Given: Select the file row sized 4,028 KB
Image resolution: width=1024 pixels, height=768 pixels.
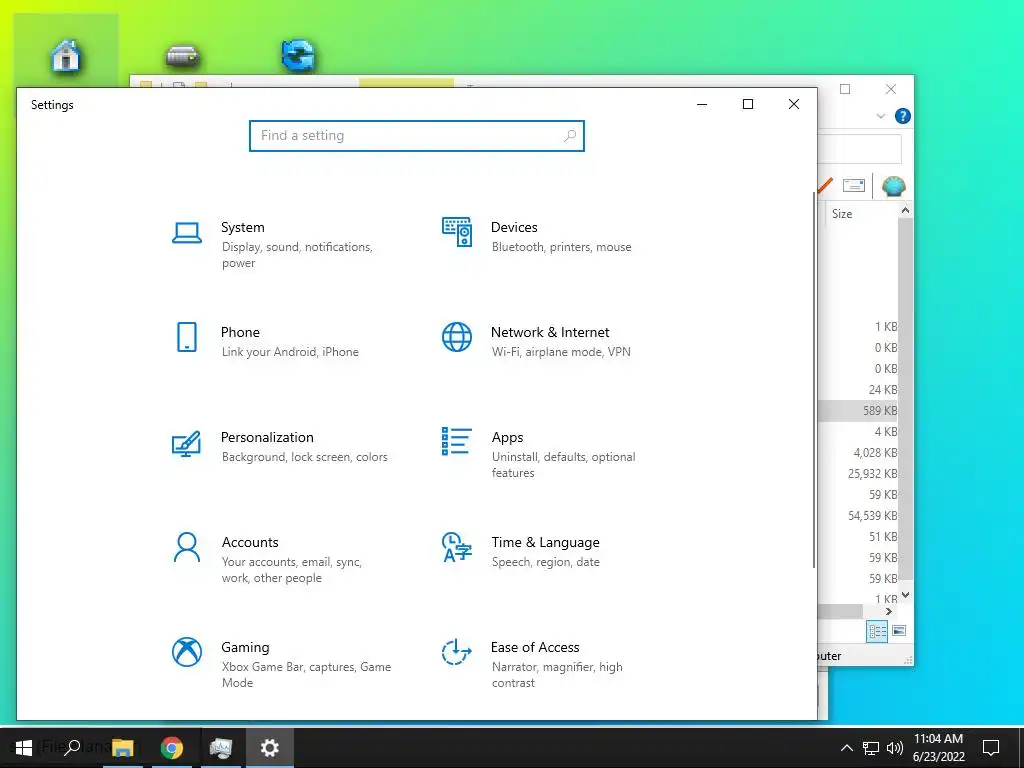Looking at the screenshot, I should click(857, 453).
